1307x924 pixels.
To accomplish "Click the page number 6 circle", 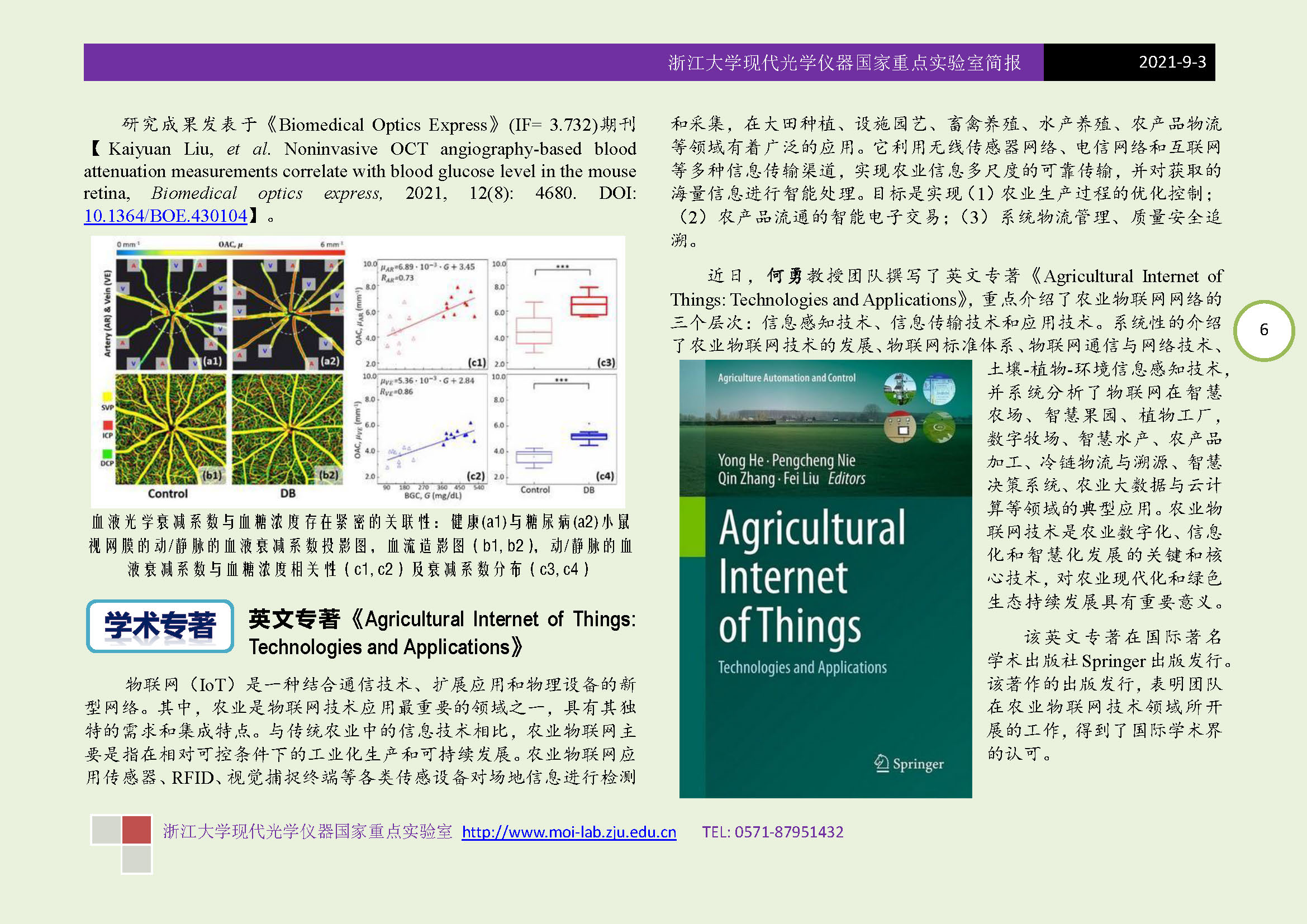I will click(1264, 330).
